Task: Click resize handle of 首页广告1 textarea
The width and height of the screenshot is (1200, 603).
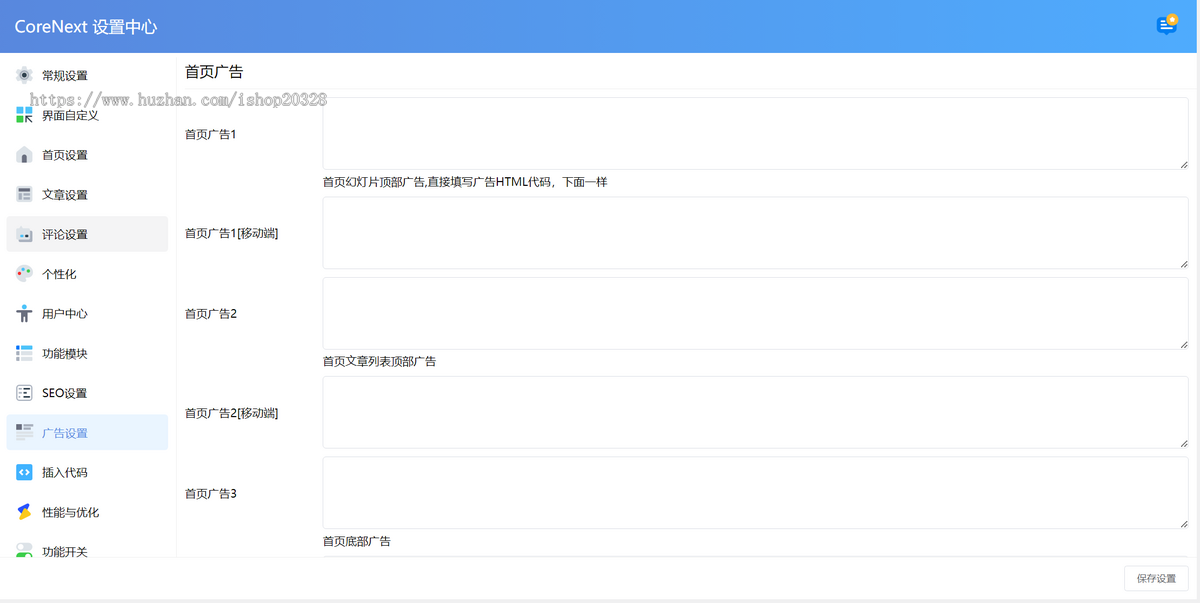Action: tap(1183, 164)
